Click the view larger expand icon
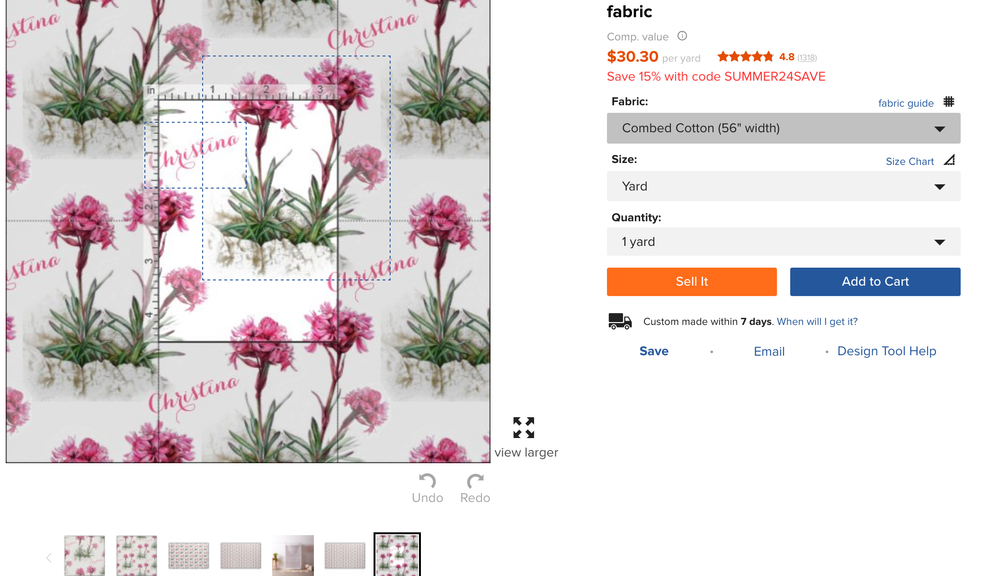The image size is (999, 576). (524, 428)
